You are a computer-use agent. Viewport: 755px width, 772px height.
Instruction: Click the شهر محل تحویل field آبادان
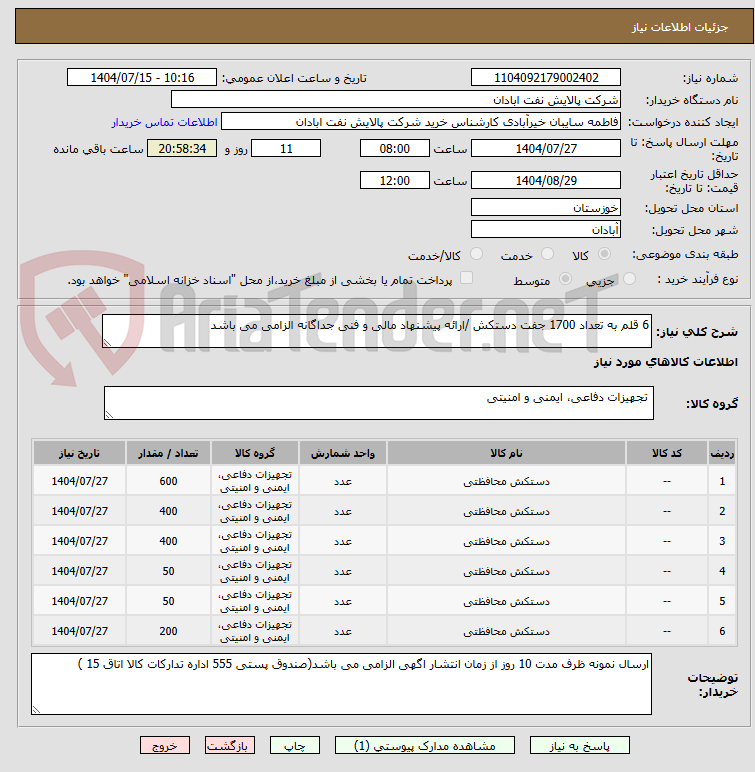546,229
